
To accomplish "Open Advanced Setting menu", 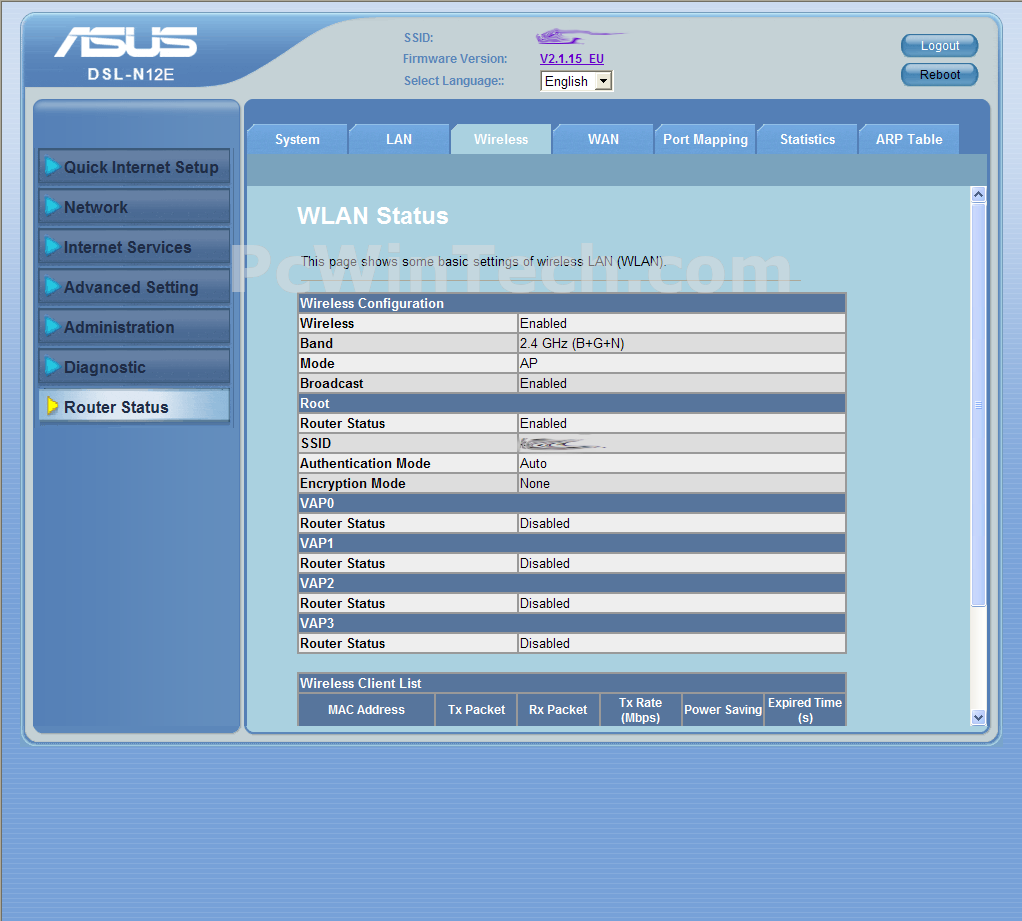I will (x=134, y=287).
